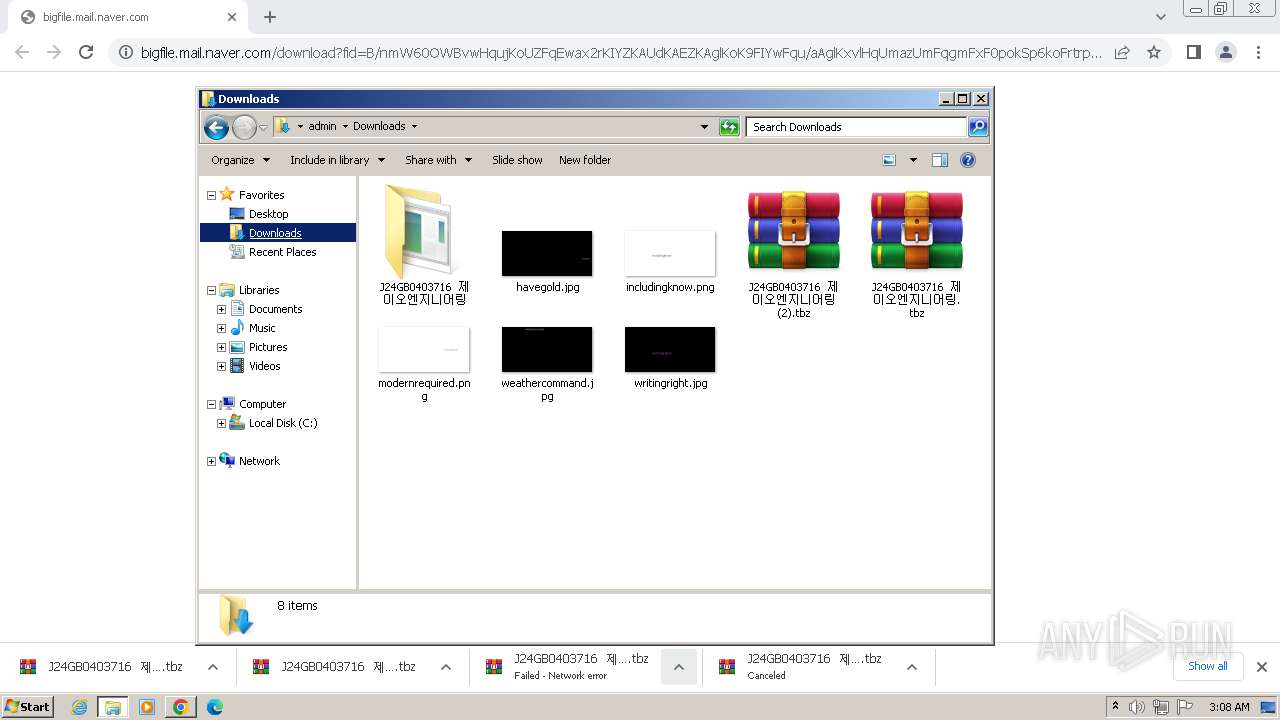
Task: Click the Change your view icon
Action: (889, 160)
